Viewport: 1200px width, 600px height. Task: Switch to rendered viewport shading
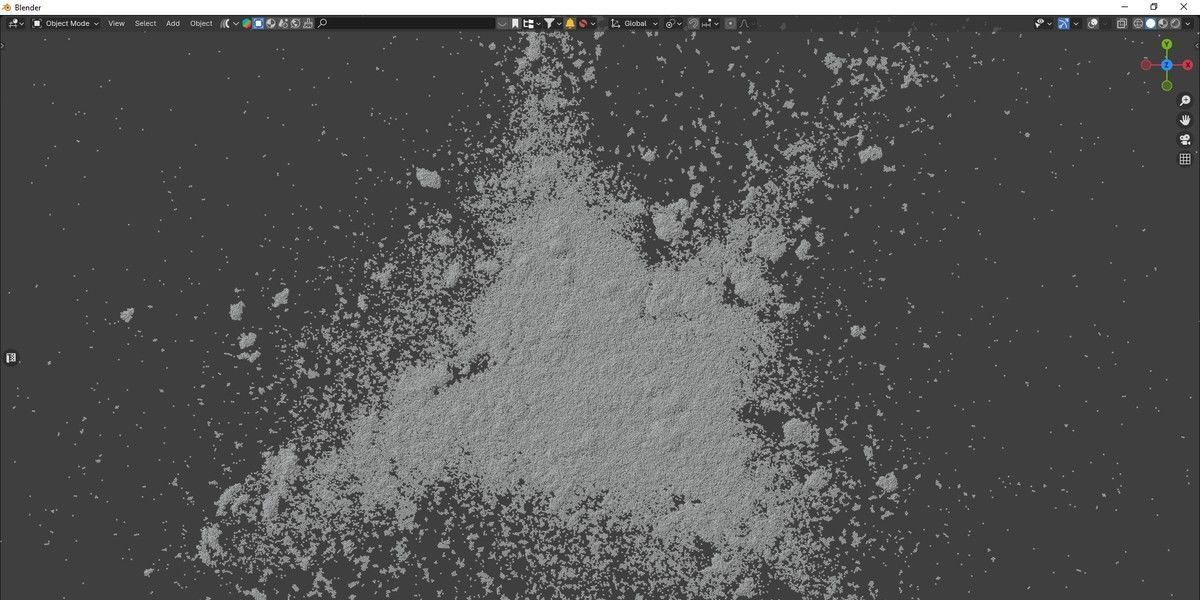coord(1176,23)
